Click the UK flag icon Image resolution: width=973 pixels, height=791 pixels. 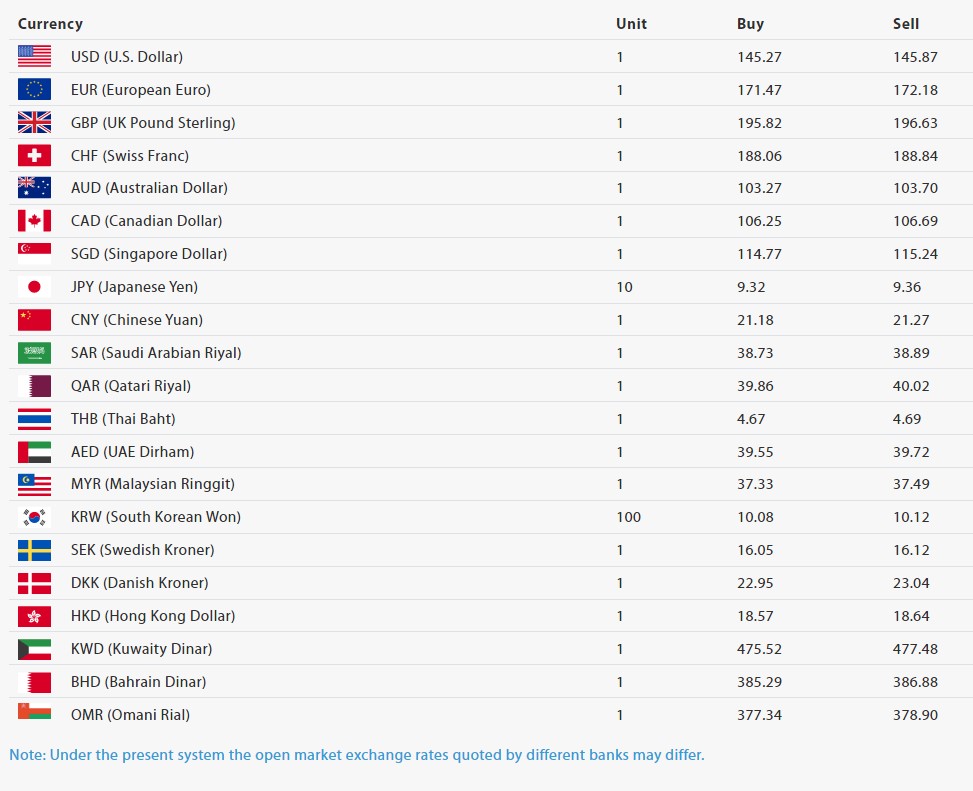[x=34, y=123]
